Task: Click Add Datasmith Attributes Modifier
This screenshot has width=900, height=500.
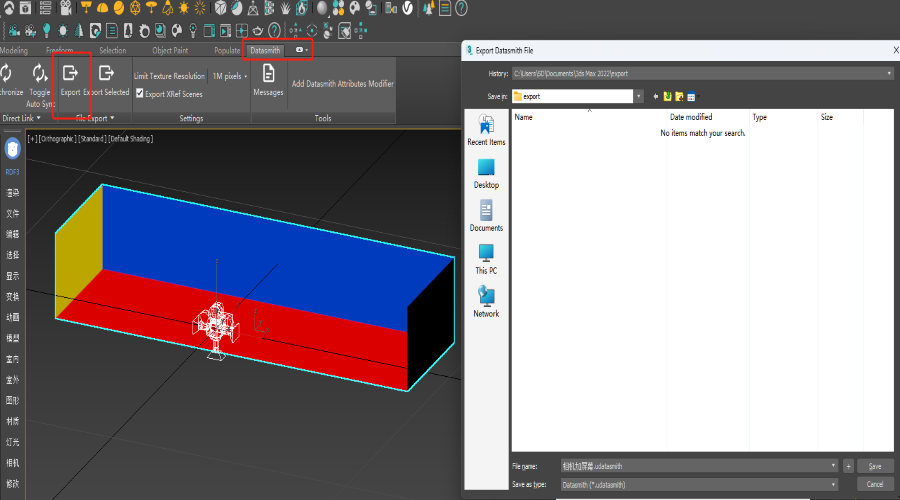Action: 343,84
